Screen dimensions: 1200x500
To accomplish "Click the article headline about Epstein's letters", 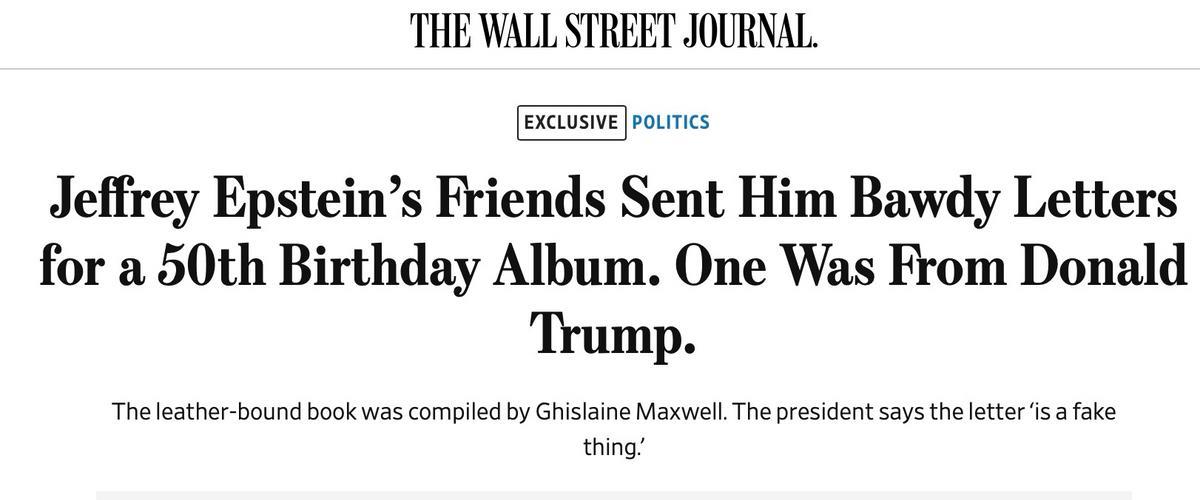I will click(612, 267).
